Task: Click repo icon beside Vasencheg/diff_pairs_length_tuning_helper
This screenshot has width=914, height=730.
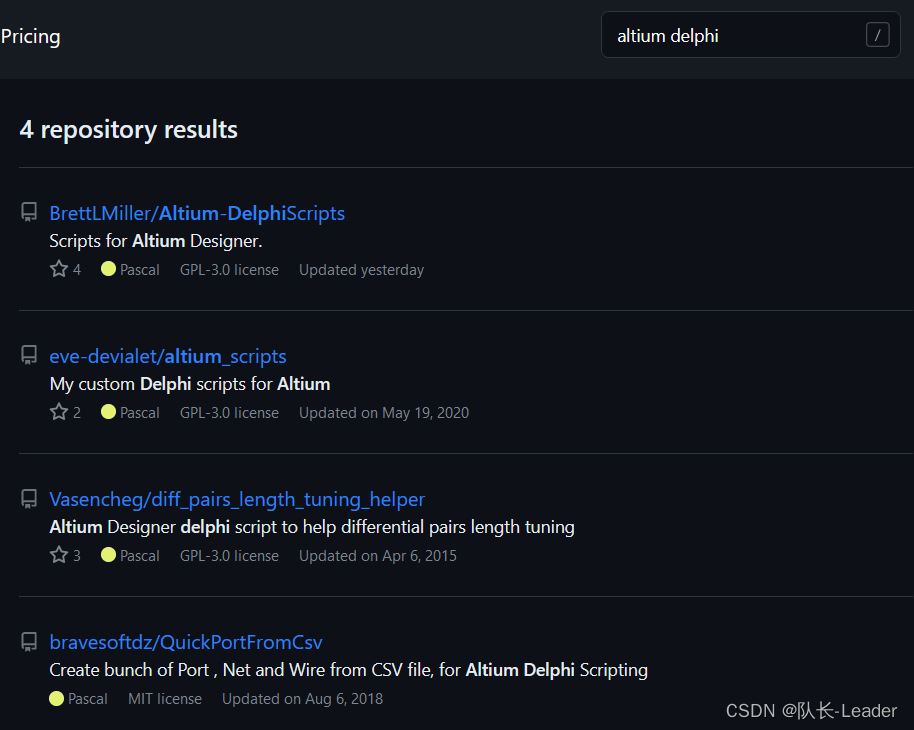Action: click(29, 499)
